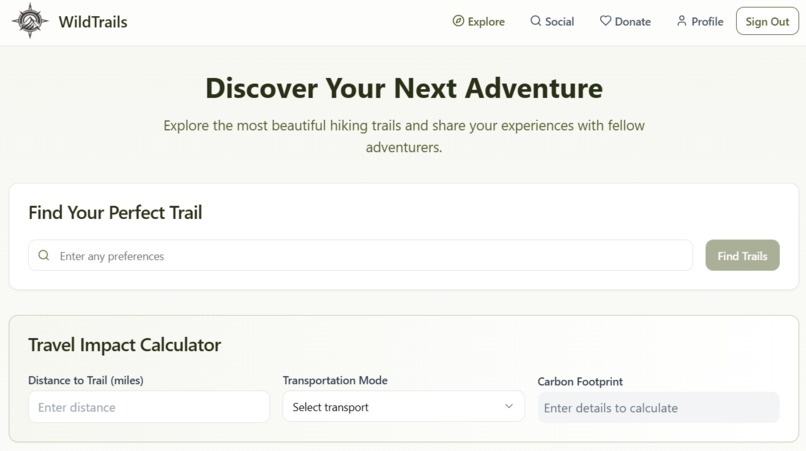This screenshot has width=806, height=451.
Task: Focus the Enter distance input field
Action: pyautogui.click(x=149, y=407)
